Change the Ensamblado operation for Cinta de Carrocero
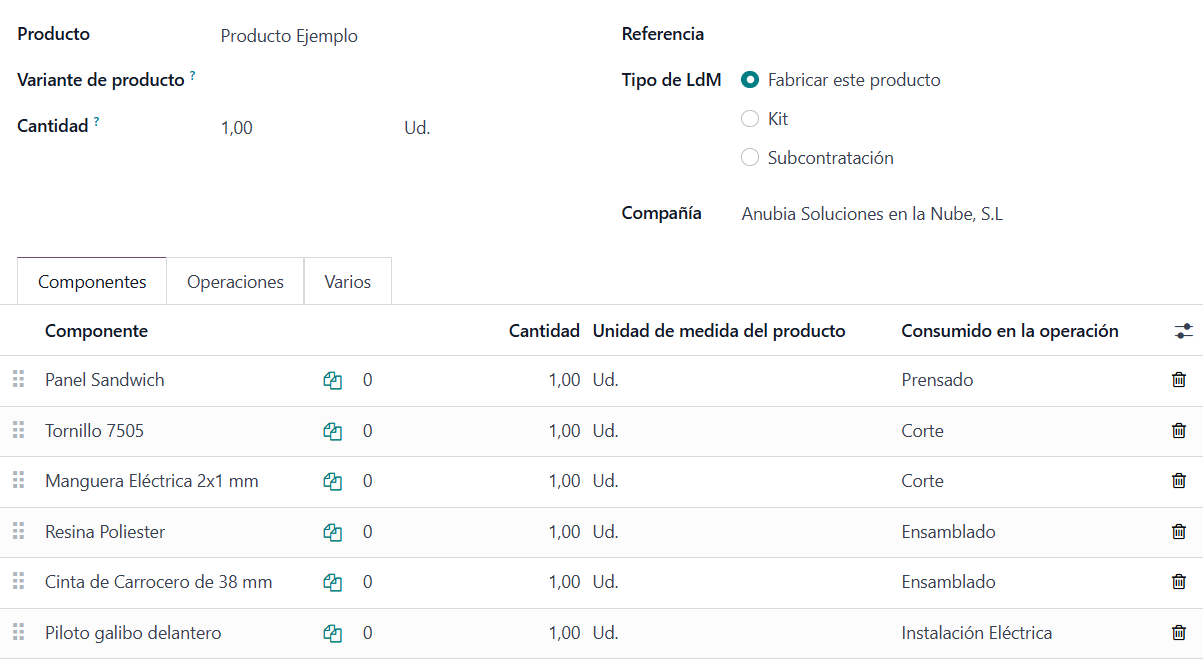The height and width of the screenshot is (672, 1203). (948, 582)
